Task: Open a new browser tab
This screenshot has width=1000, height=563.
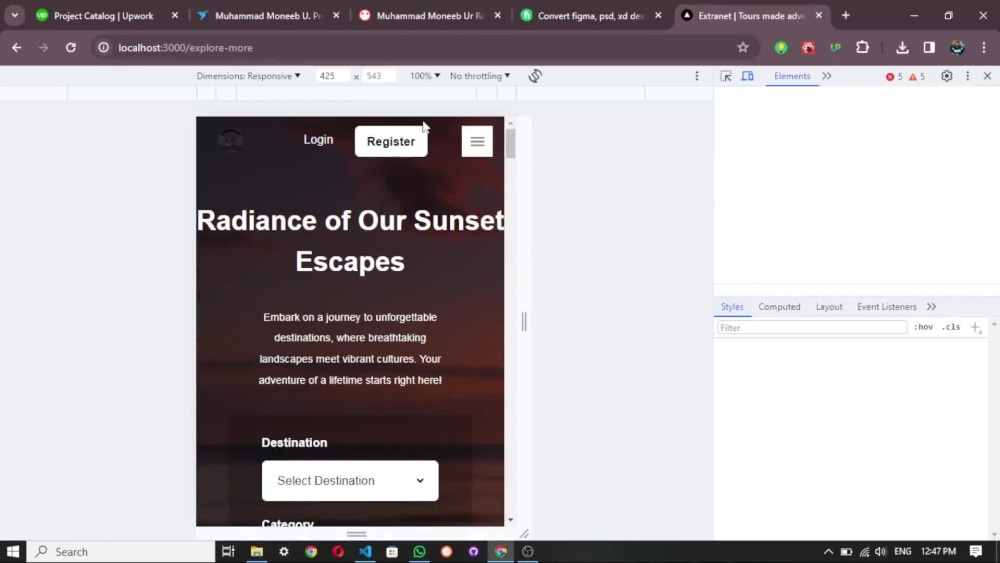Action: pyautogui.click(x=846, y=15)
